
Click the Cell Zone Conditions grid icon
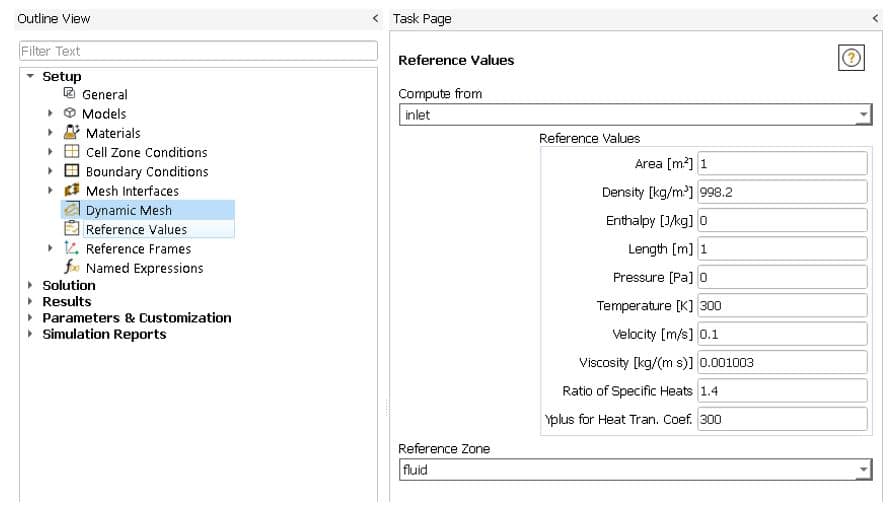pos(71,152)
